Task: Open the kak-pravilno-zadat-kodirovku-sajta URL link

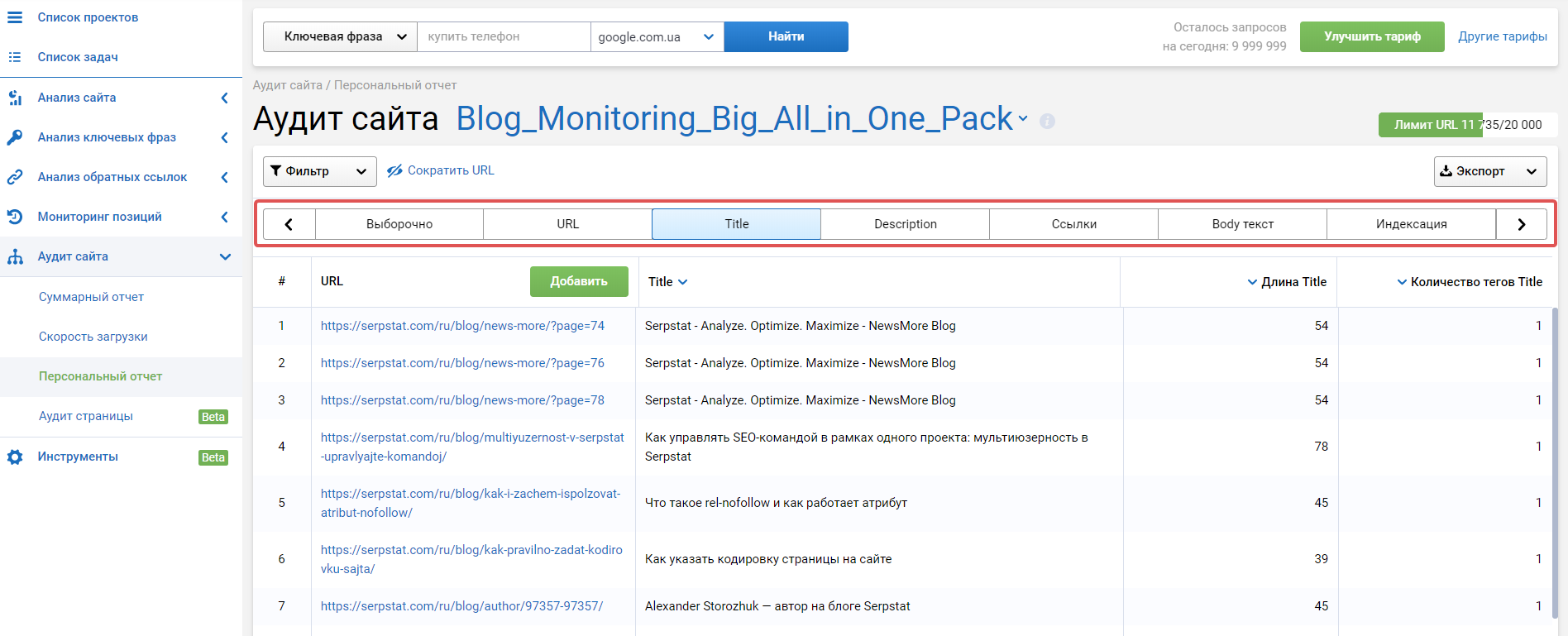Action: pos(471,559)
